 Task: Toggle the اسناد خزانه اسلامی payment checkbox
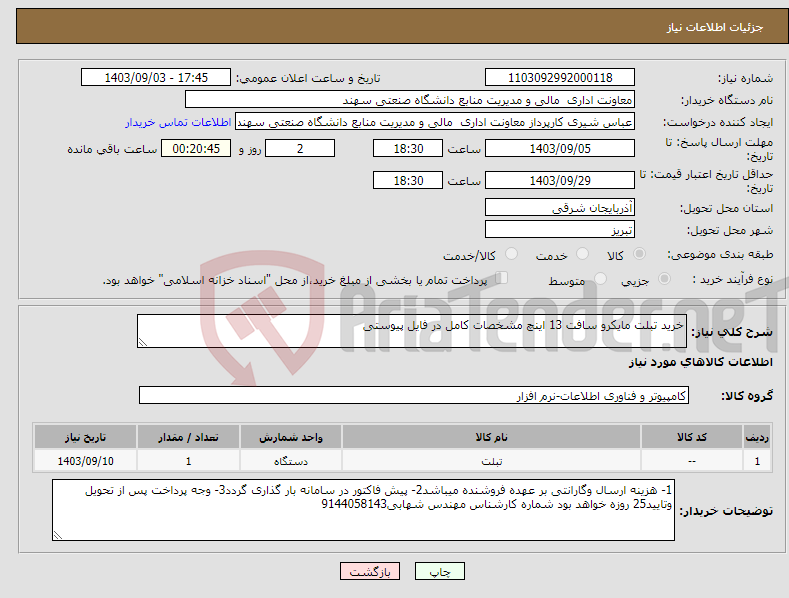pyautogui.click(x=502, y=278)
